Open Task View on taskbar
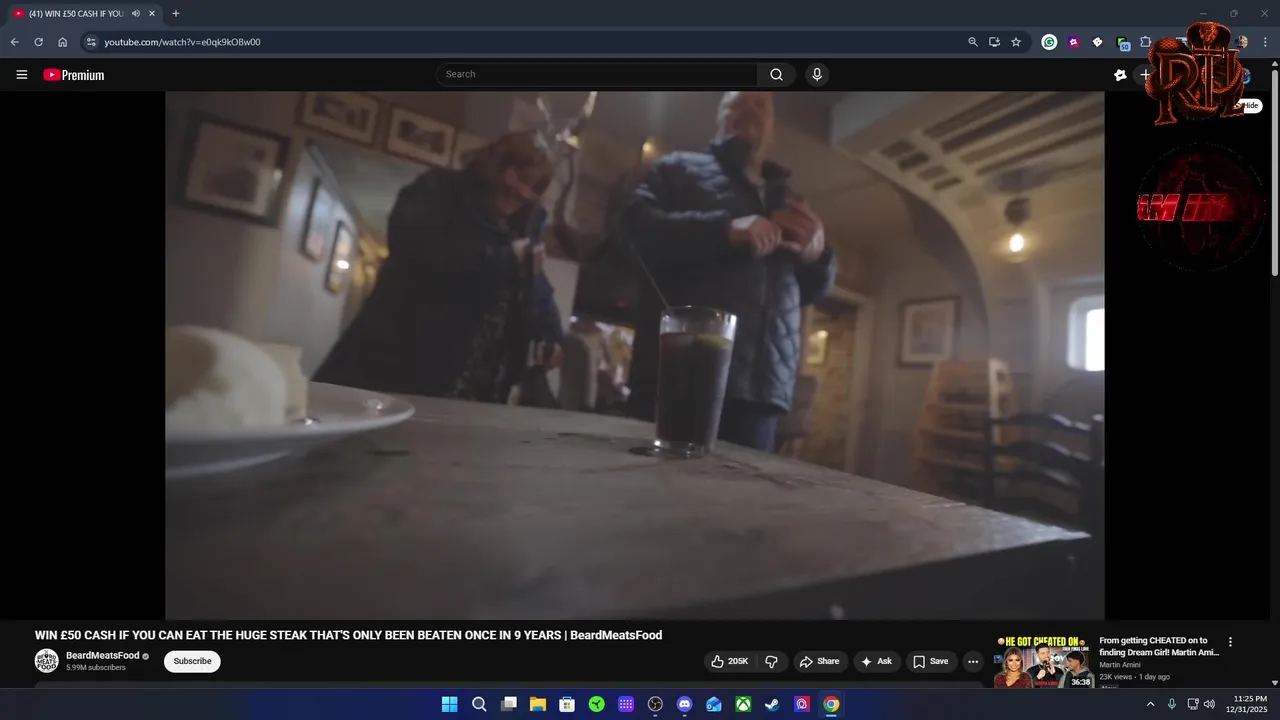Screen dimensions: 1280x720 (508, 704)
